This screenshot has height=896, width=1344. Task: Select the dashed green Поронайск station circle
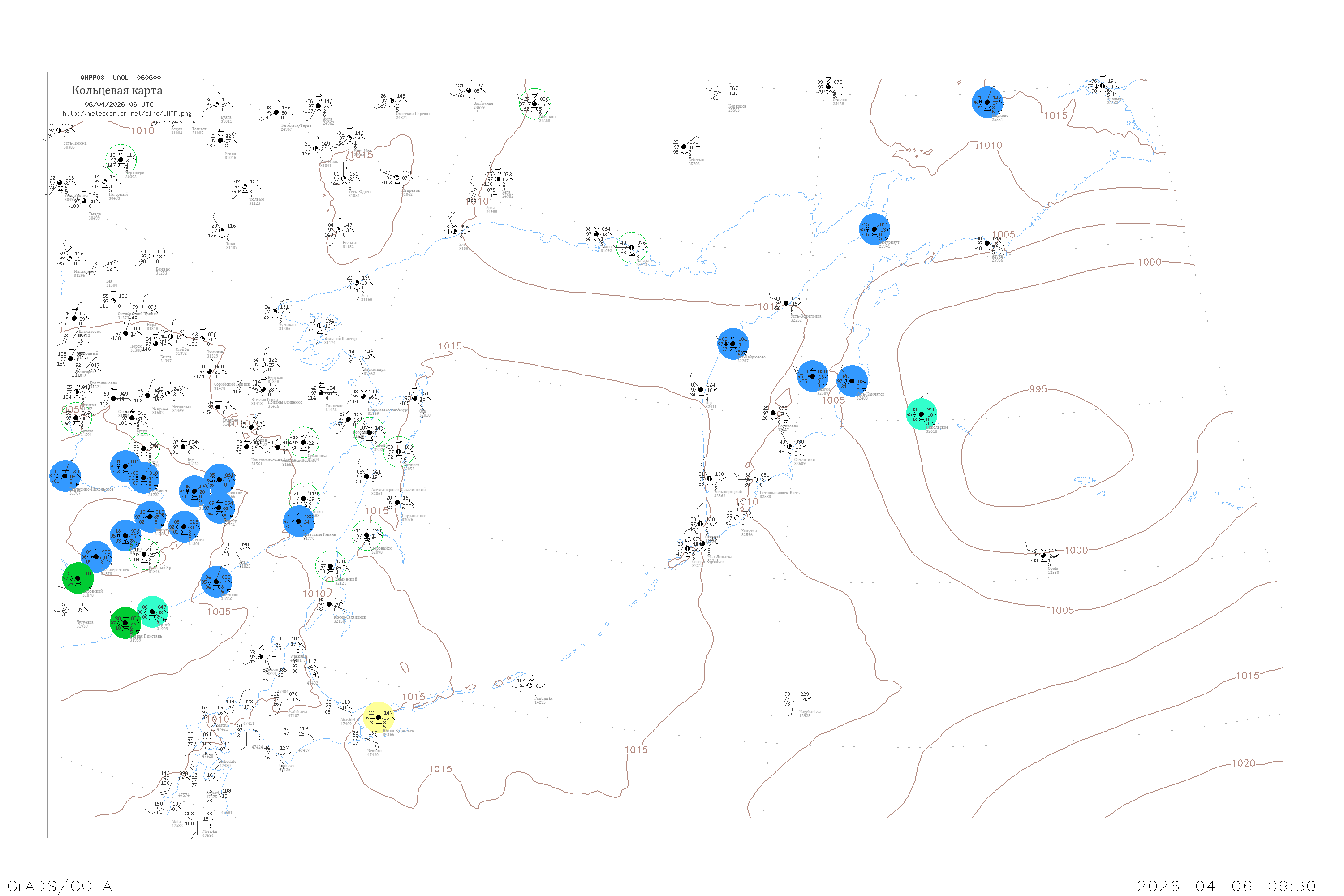coord(367,535)
